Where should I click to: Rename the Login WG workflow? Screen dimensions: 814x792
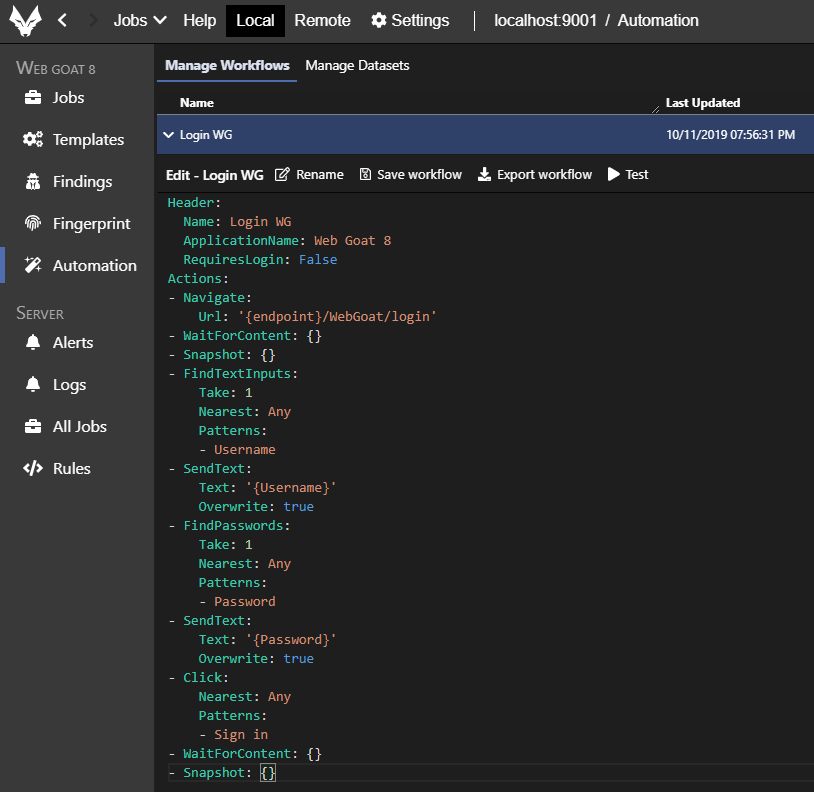click(x=309, y=175)
